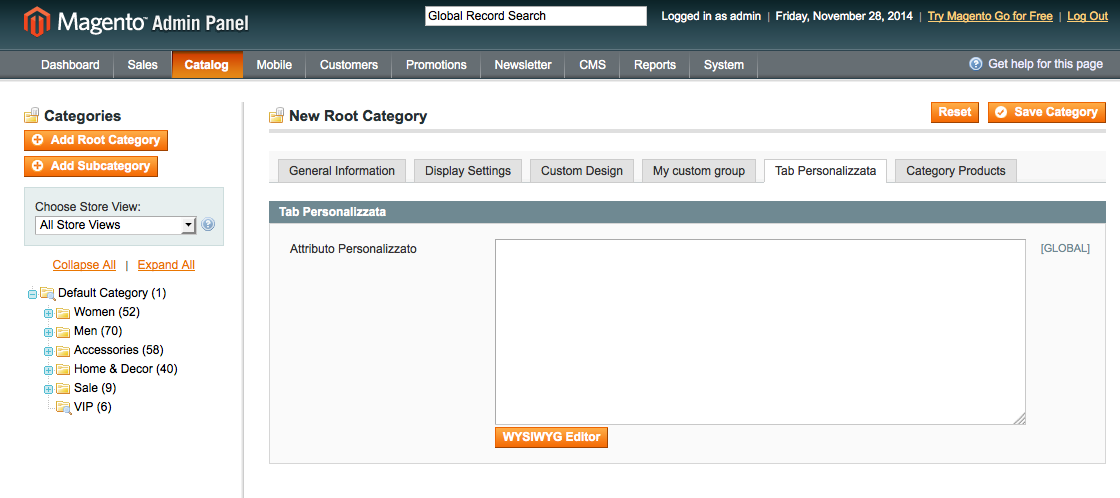Click the help question mark icon in header
The image size is (1120, 498).
pos(976,64)
